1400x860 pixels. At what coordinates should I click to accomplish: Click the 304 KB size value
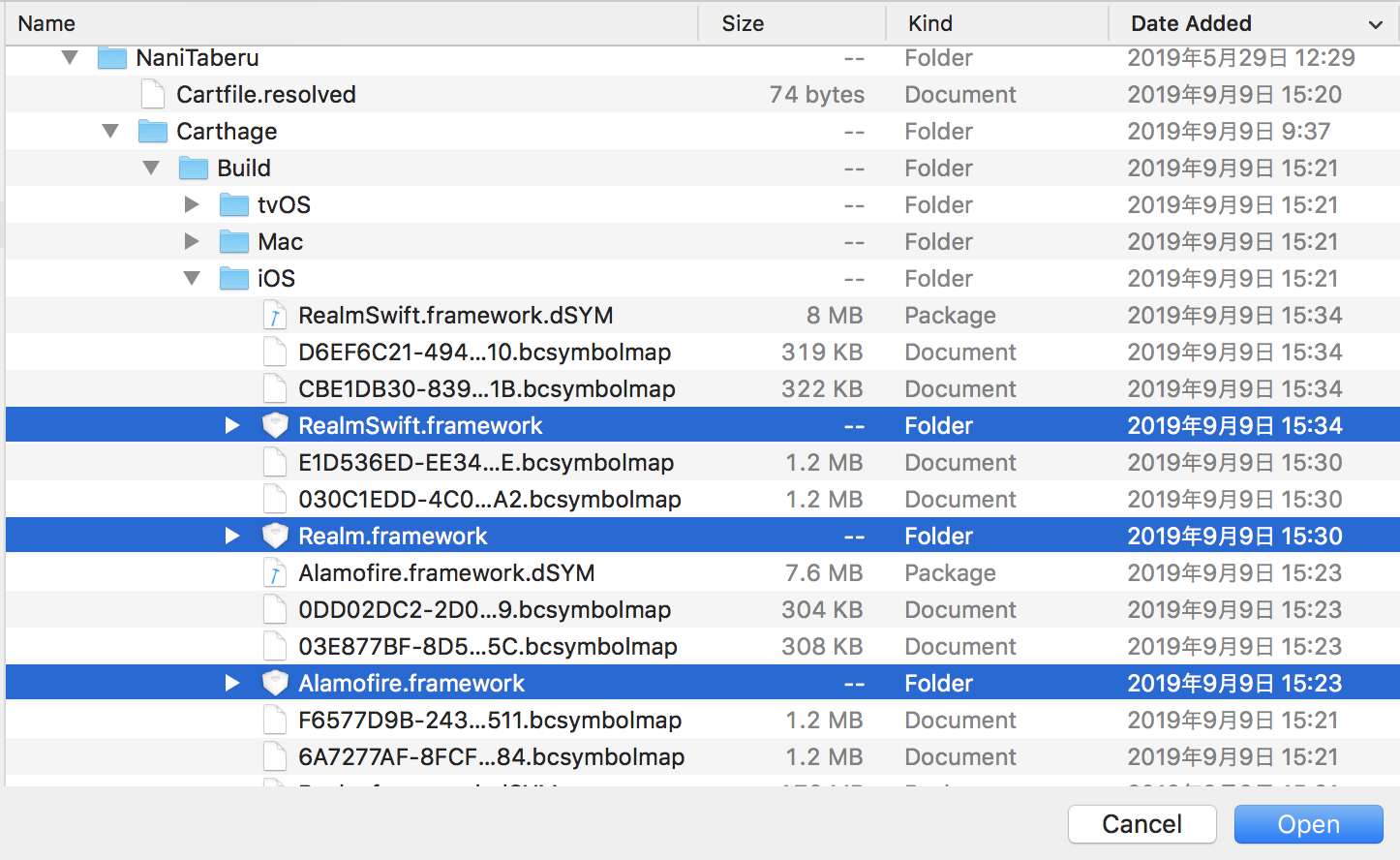coord(823,609)
